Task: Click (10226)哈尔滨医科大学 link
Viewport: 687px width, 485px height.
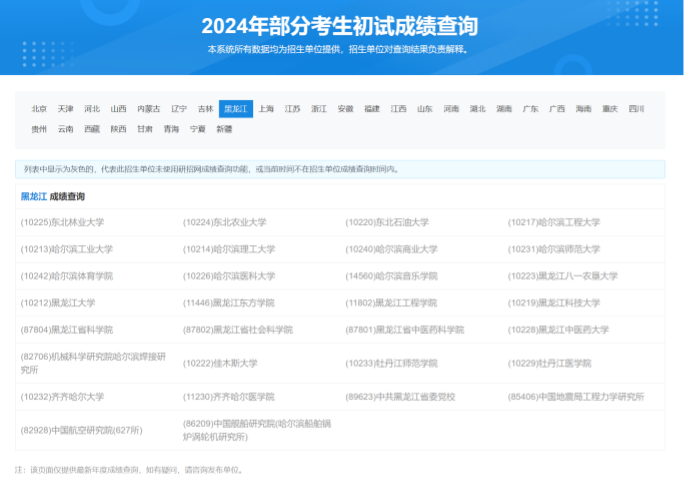Action: pos(229,276)
